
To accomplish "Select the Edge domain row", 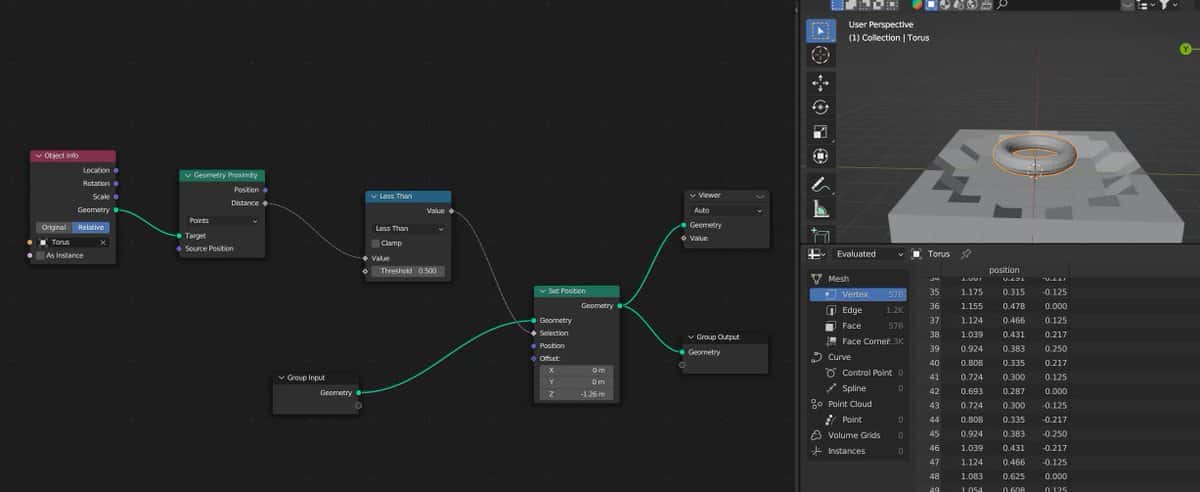I will click(857, 310).
